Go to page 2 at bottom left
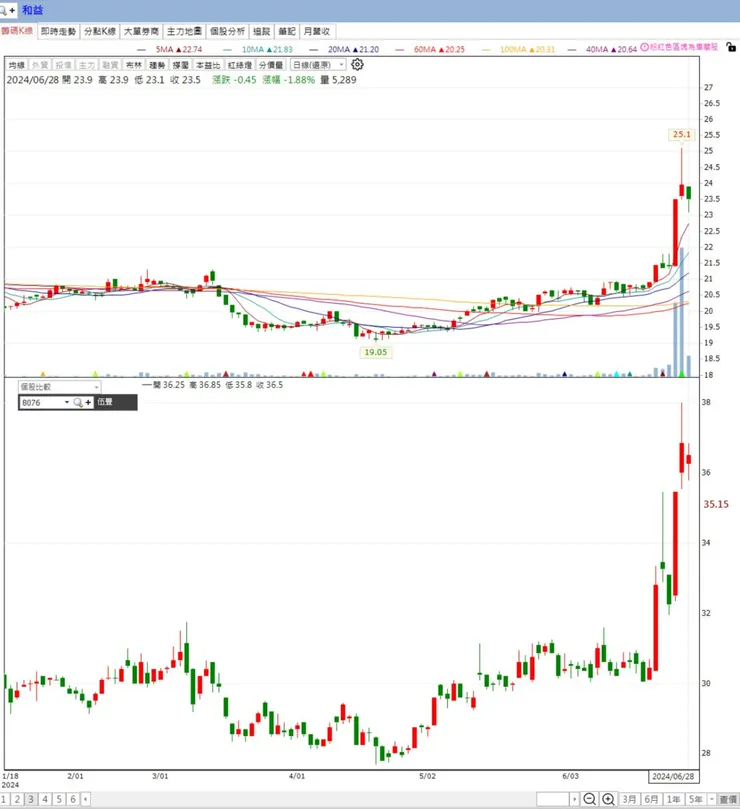Image resolution: width=740 pixels, height=809 pixels. 17,799
